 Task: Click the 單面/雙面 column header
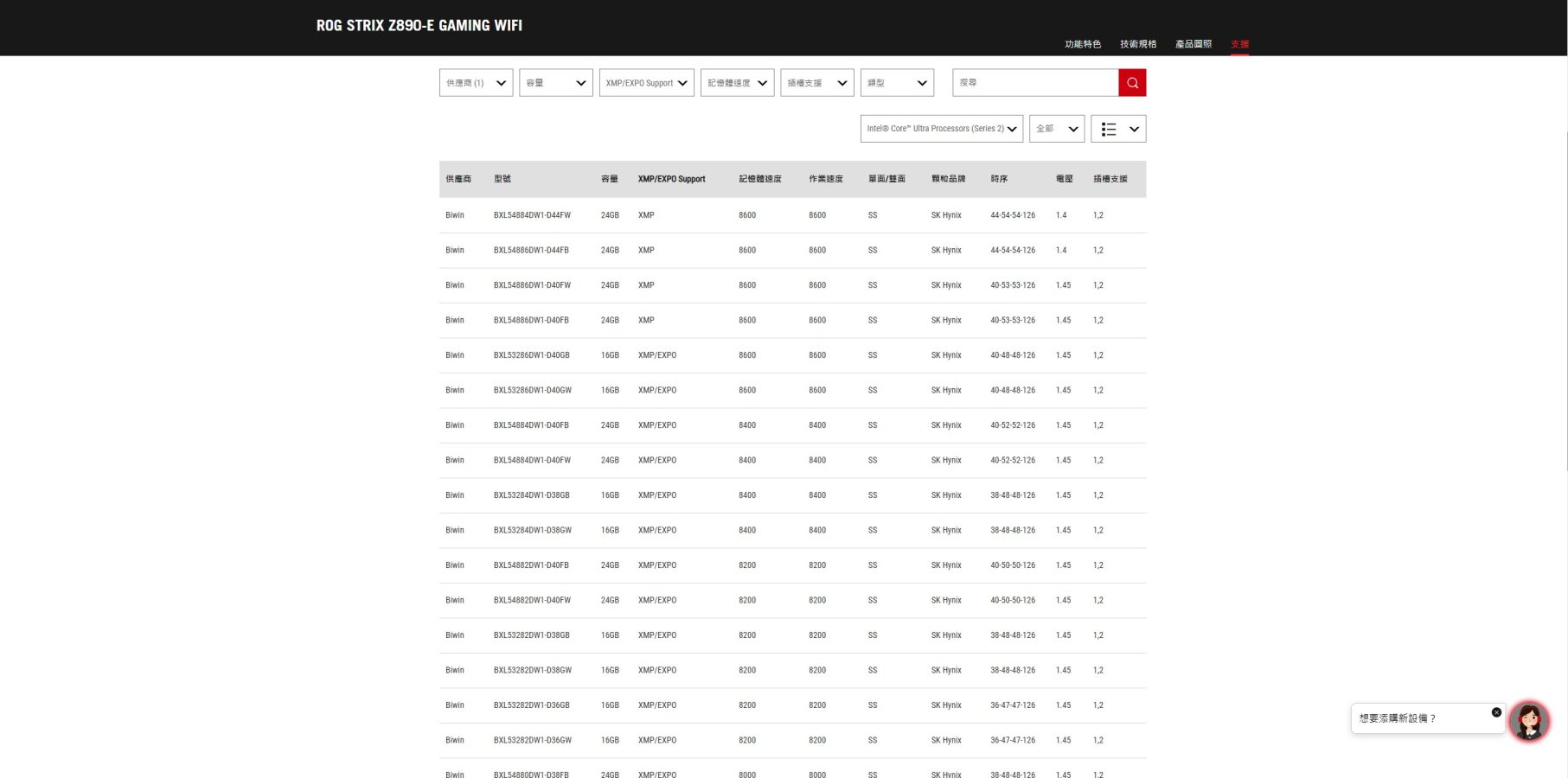886,179
